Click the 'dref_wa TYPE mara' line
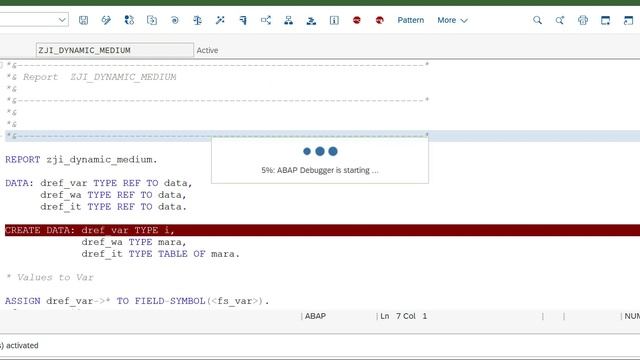 134,242
